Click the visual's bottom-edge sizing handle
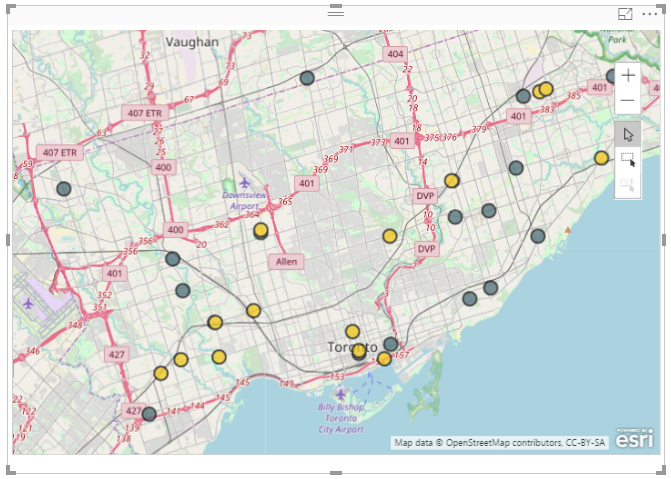Viewport: 671px width, 479px height. pos(336,473)
